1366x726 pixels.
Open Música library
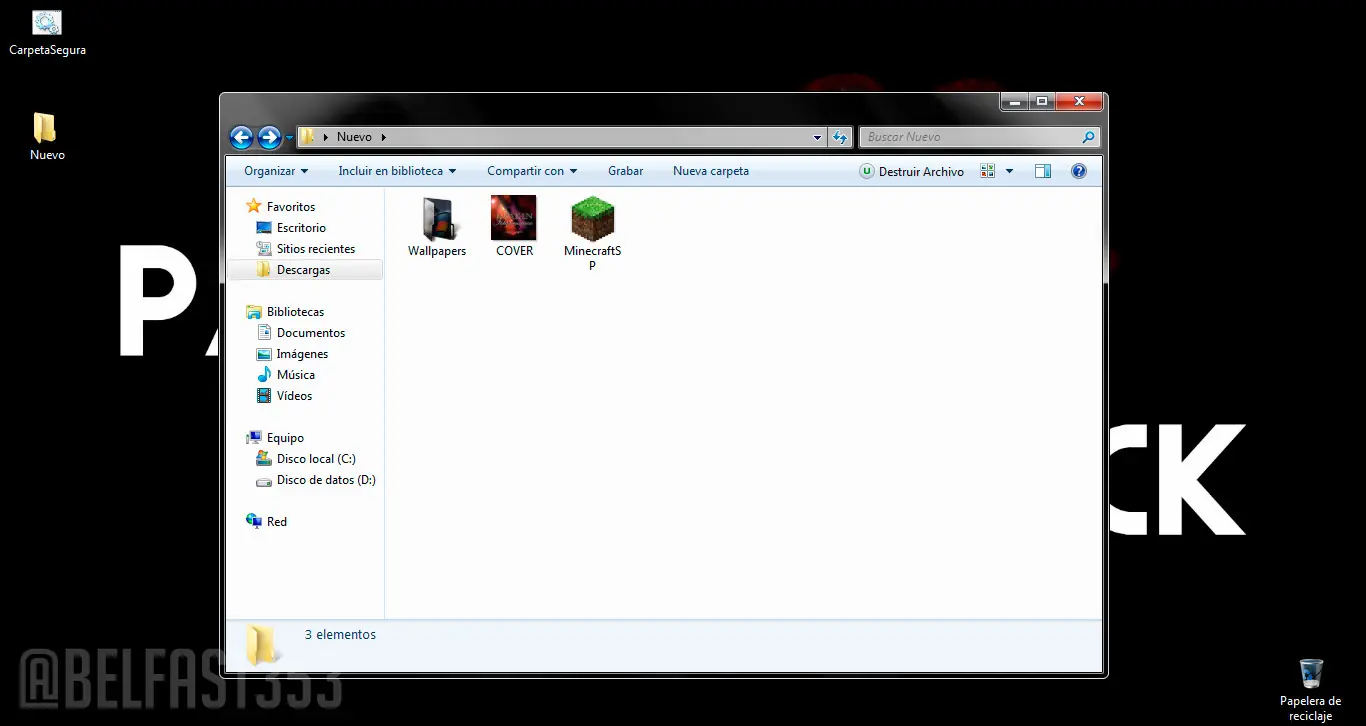point(285,375)
